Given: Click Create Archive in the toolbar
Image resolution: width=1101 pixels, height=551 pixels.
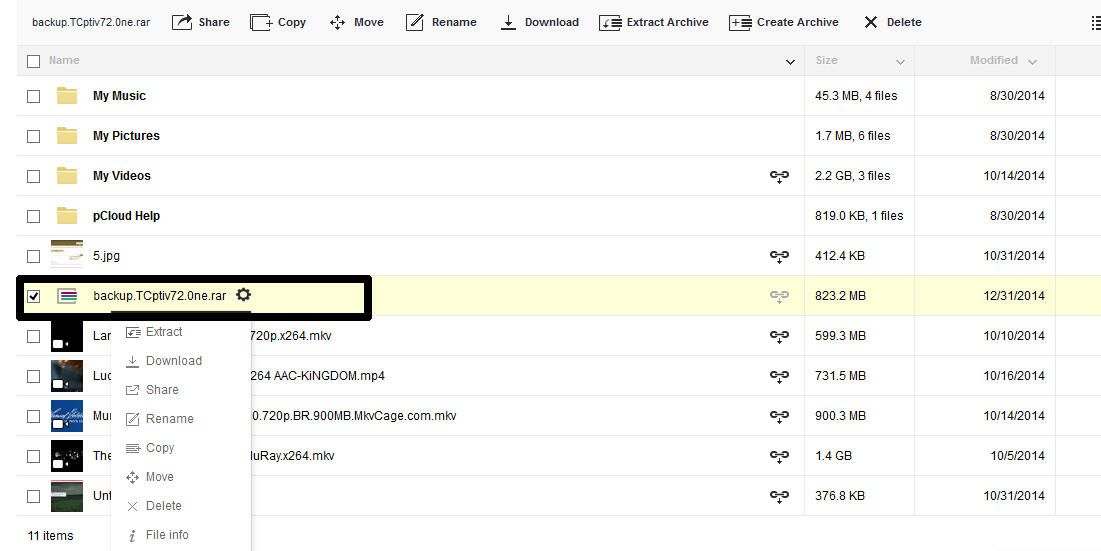Looking at the screenshot, I should [784, 22].
